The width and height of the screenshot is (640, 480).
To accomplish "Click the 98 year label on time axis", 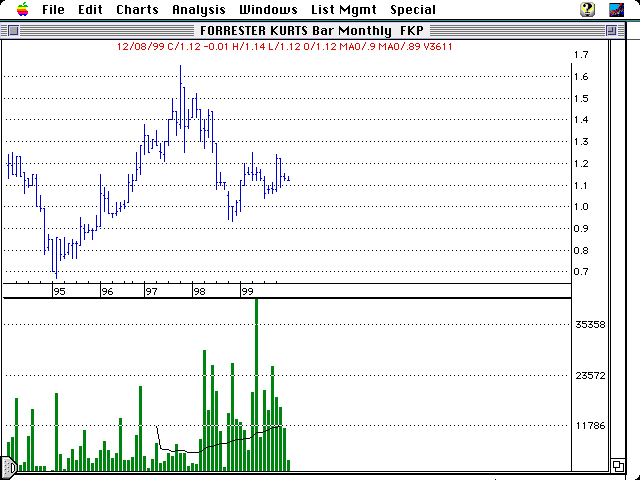I will pos(199,292).
